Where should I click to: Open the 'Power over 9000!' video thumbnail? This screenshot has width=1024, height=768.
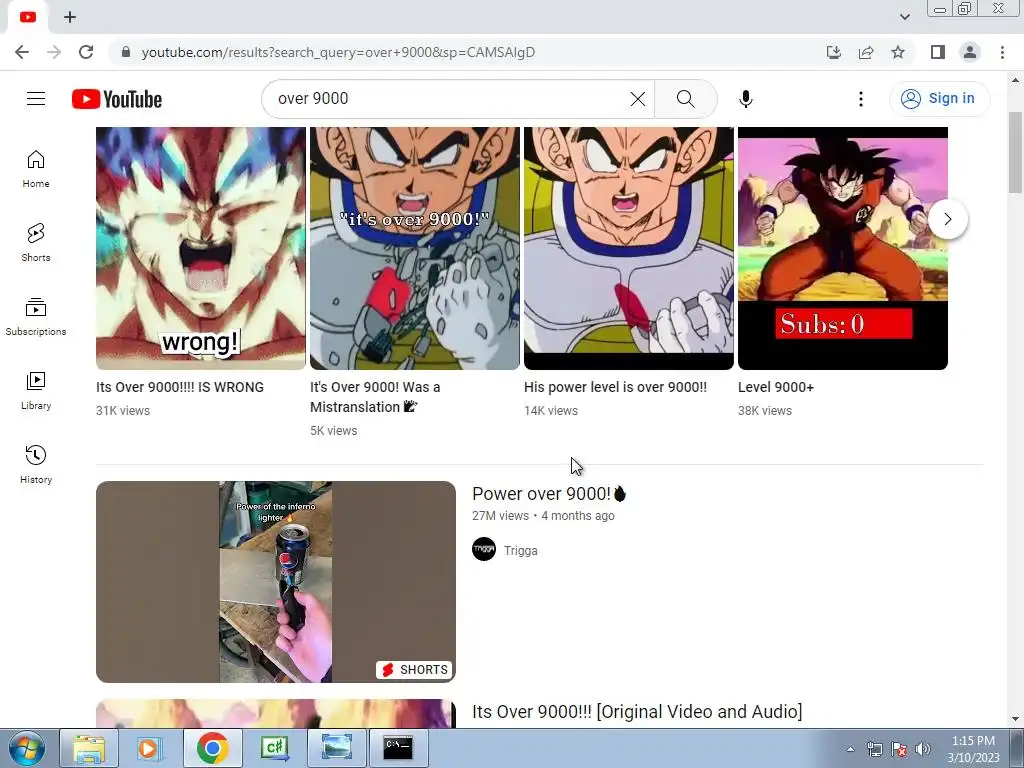tap(276, 582)
